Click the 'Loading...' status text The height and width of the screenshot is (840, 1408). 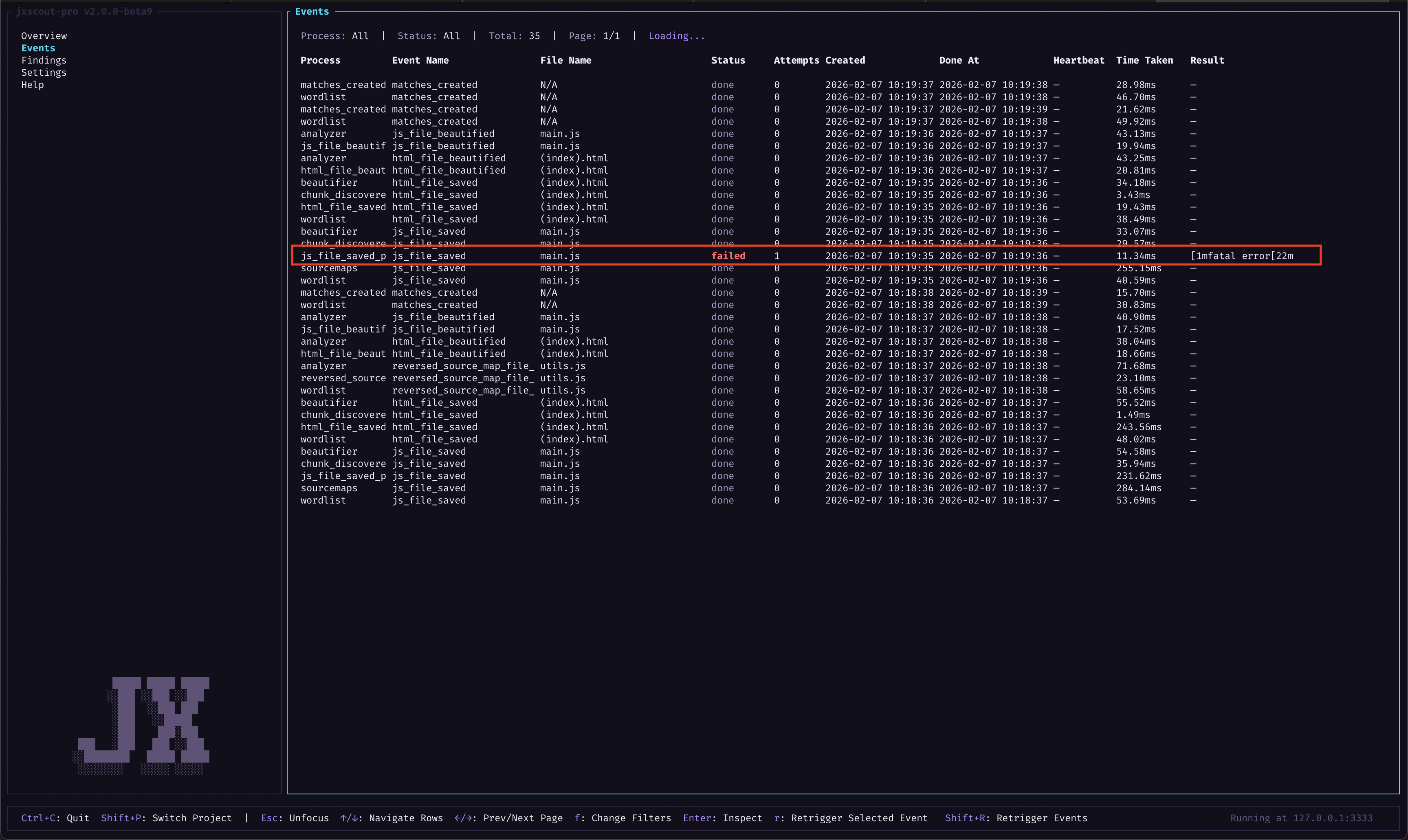[677, 36]
